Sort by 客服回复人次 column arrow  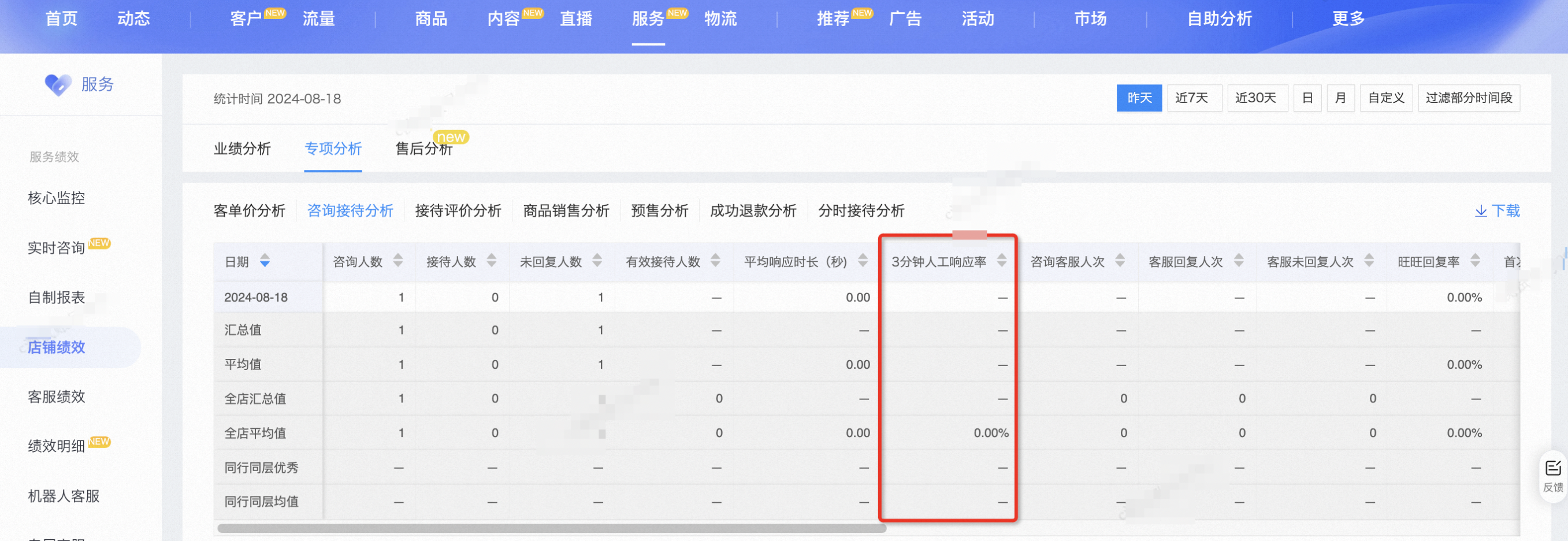1239,261
